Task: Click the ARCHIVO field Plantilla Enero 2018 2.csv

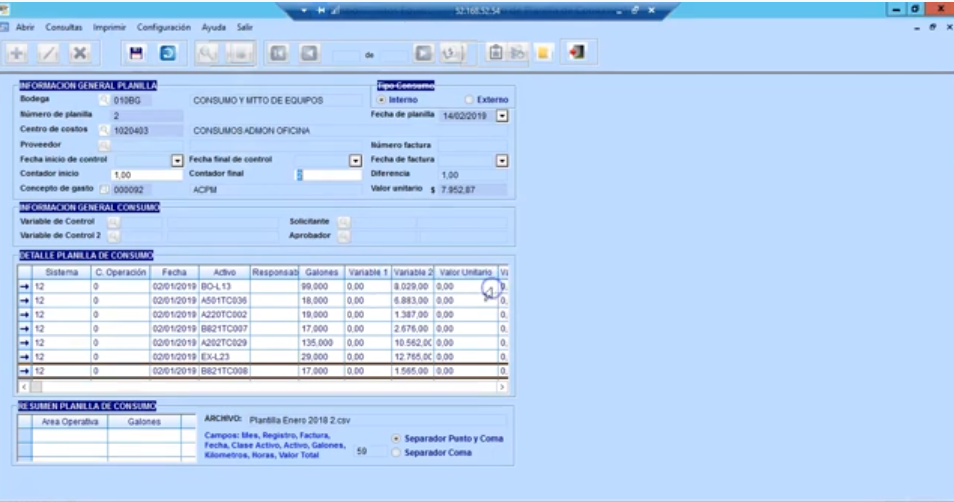Action: pyautogui.click(x=377, y=420)
